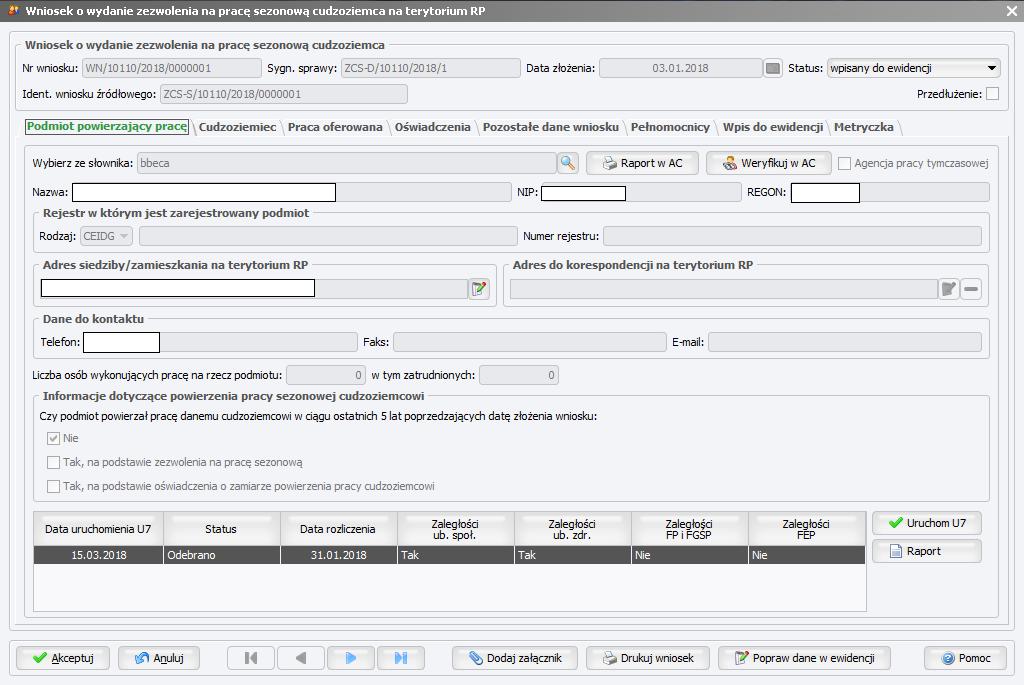Click Liczba osób wykonujących pracę field
The image size is (1024, 685).
coord(326,375)
